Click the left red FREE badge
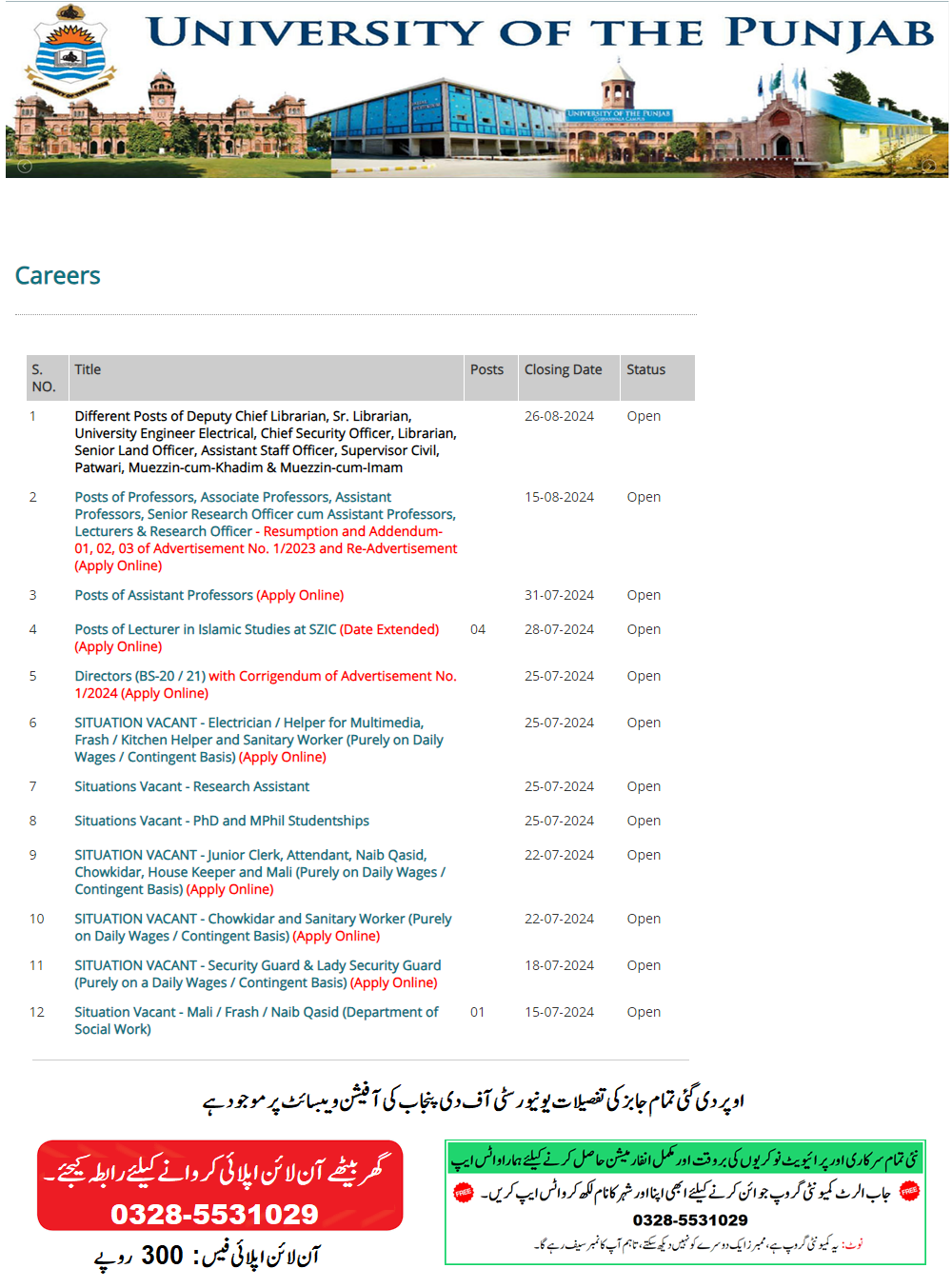The image size is (952, 1288). click(x=464, y=1192)
